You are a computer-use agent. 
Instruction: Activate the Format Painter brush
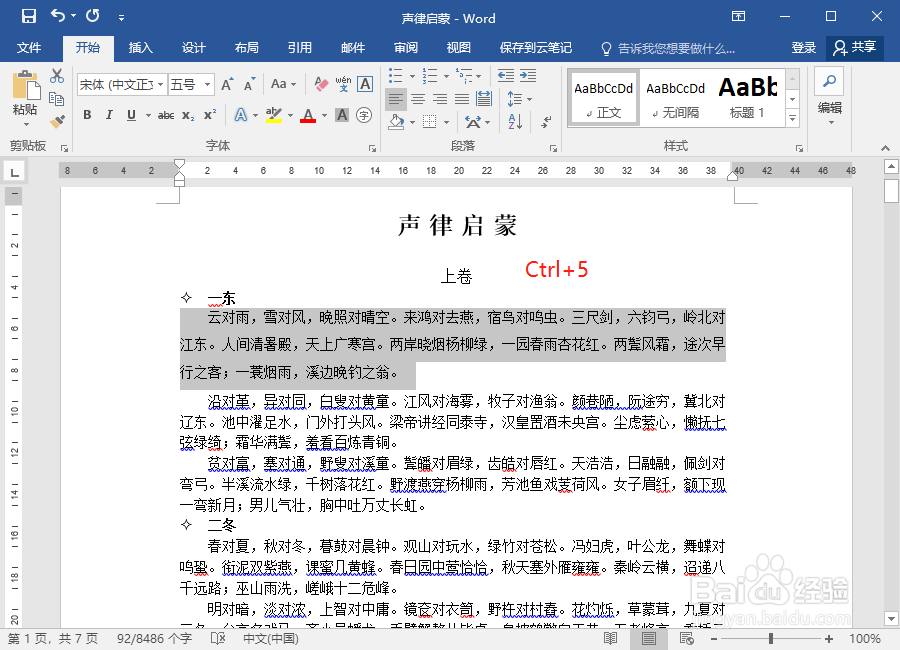[x=57, y=121]
